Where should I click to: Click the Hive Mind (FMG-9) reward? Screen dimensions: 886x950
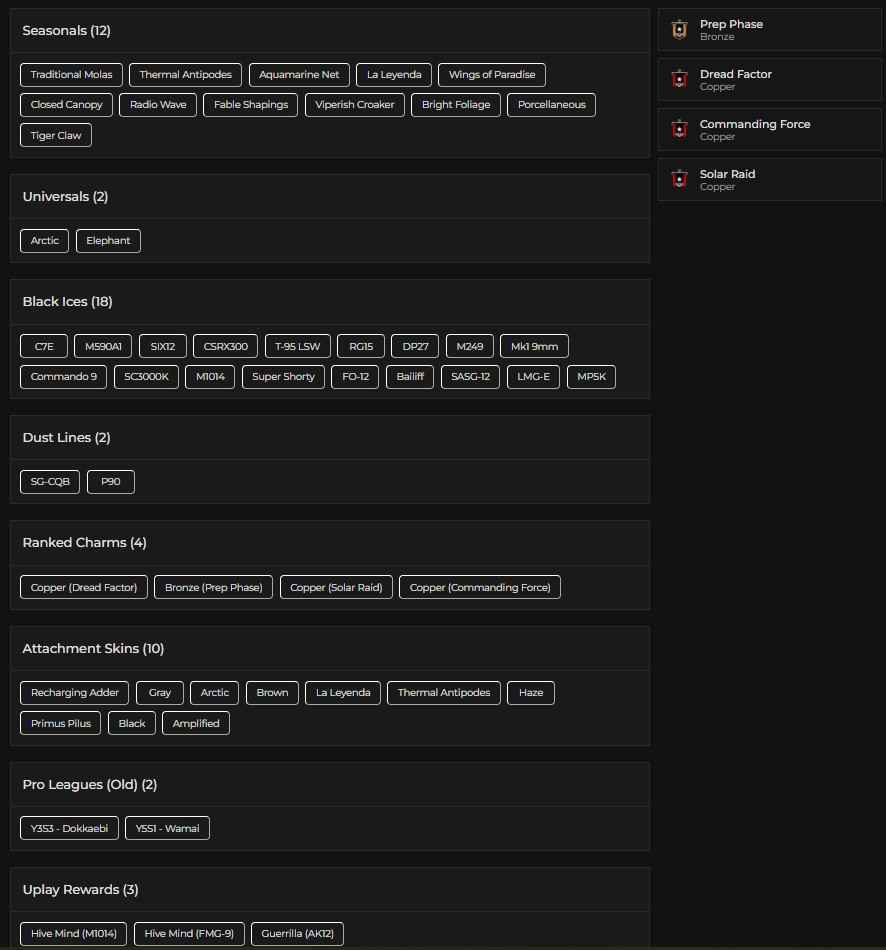[x=189, y=933]
